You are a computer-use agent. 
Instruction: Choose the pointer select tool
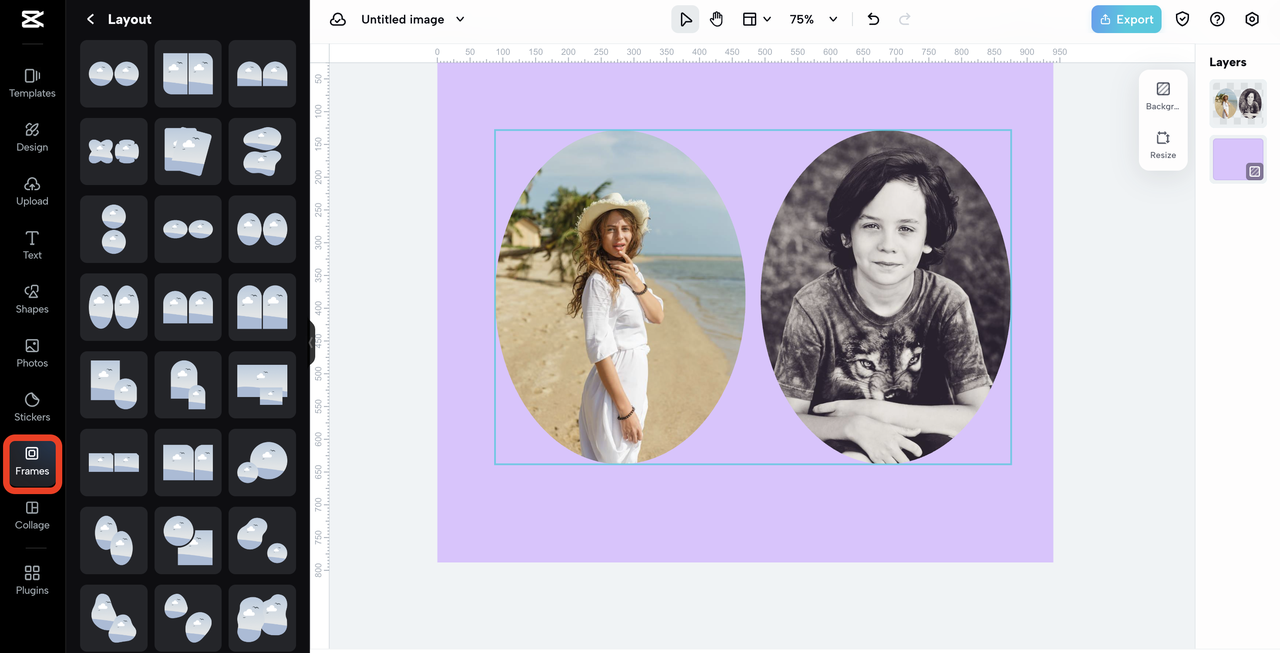[x=685, y=19]
